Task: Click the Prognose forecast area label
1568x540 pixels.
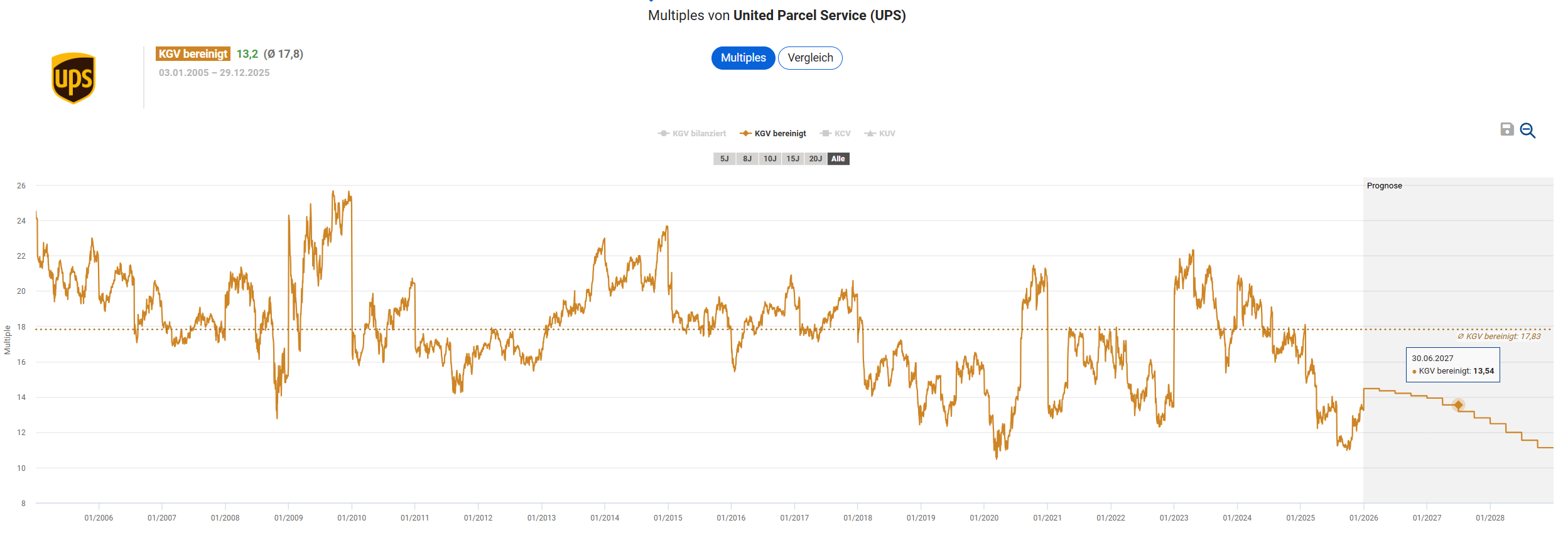Action: (1384, 186)
